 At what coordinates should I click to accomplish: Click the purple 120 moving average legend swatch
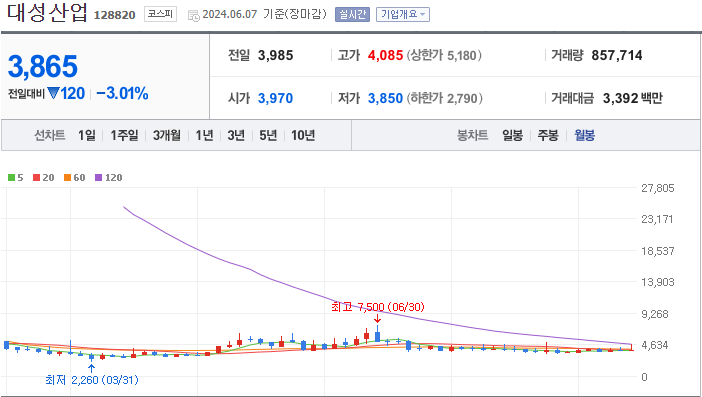click(x=98, y=178)
